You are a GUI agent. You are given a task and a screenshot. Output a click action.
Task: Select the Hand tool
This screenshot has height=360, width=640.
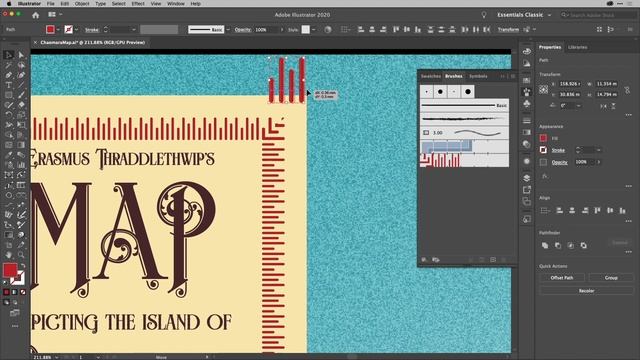[9, 255]
